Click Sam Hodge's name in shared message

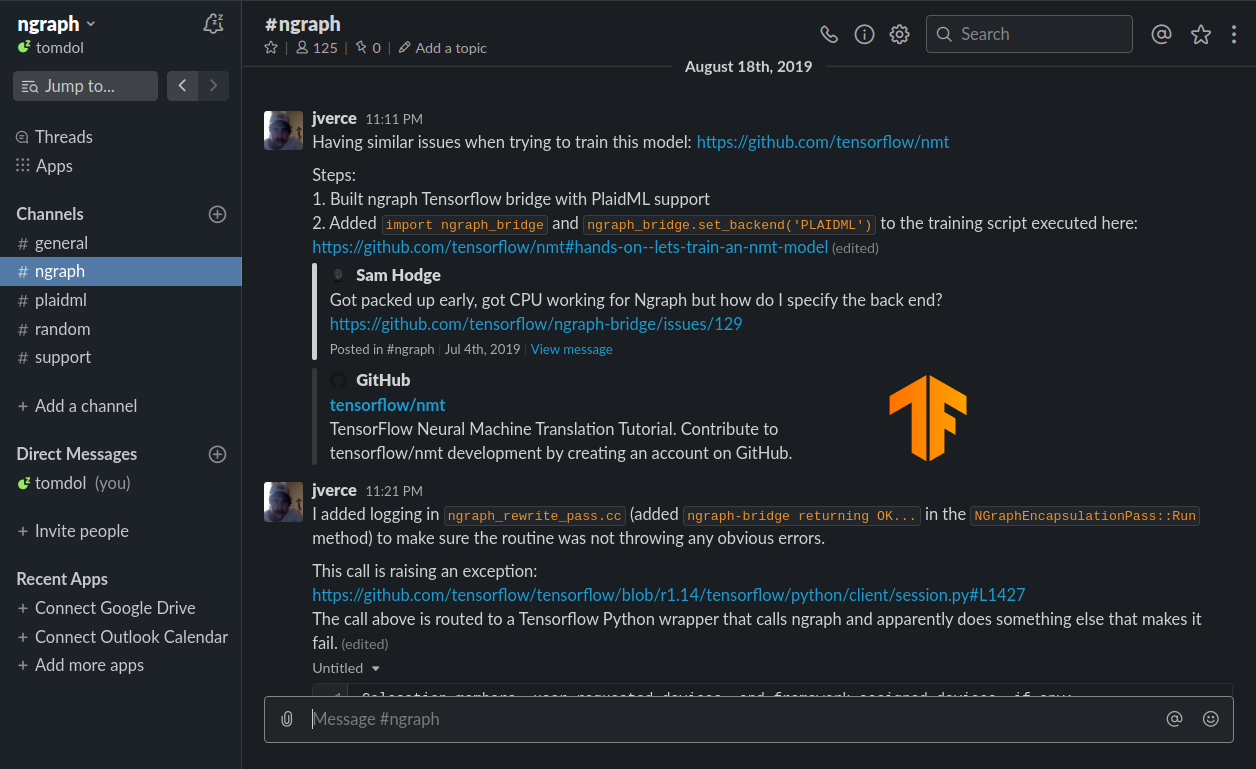(x=398, y=275)
